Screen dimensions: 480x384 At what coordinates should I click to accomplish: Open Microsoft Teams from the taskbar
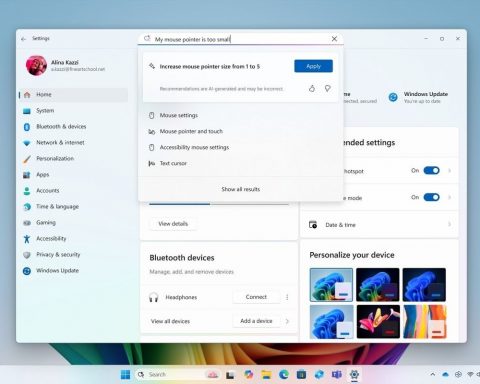pyautogui.click(x=337, y=375)
